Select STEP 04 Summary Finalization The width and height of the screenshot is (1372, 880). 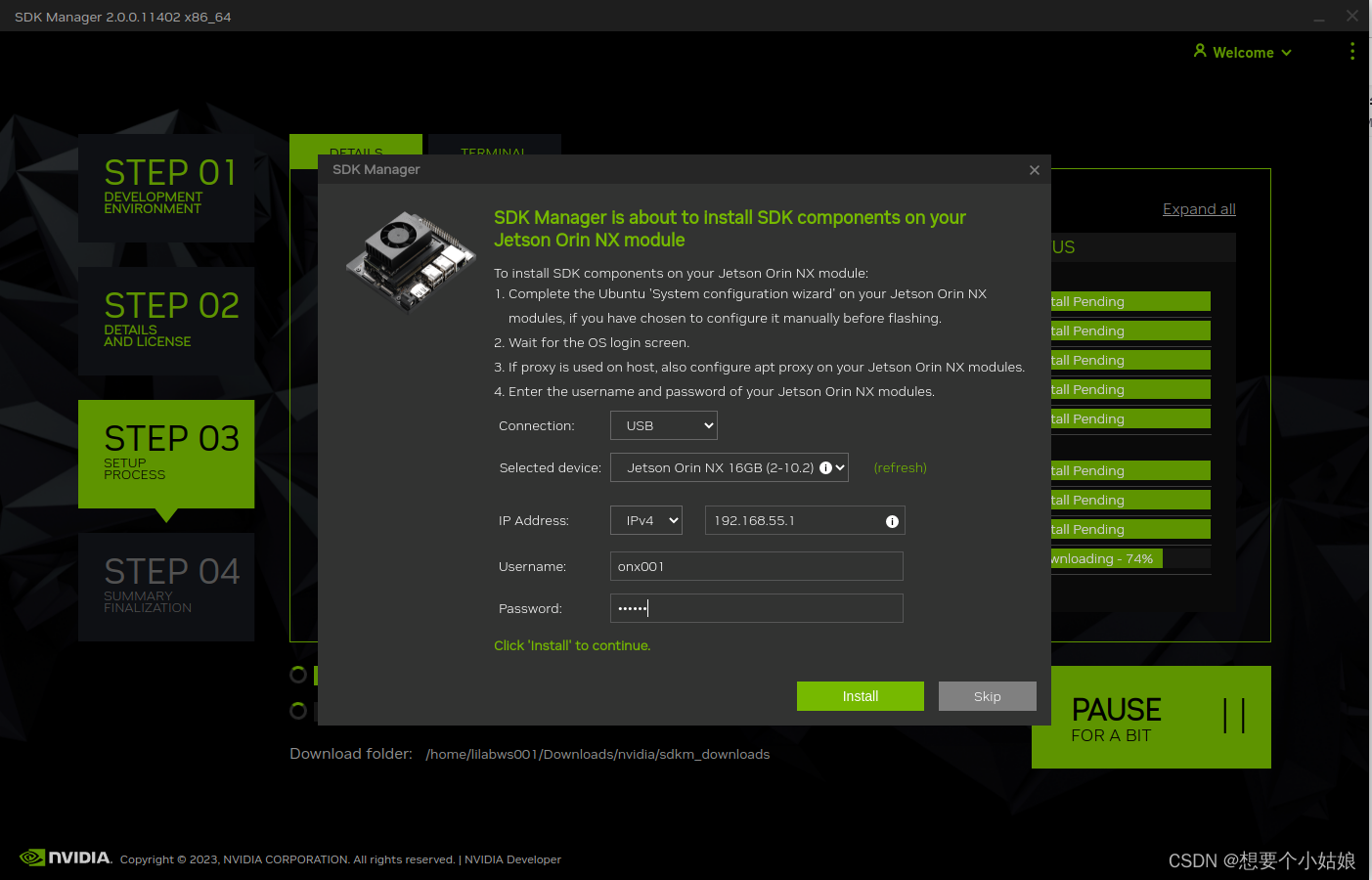(166, 587)
